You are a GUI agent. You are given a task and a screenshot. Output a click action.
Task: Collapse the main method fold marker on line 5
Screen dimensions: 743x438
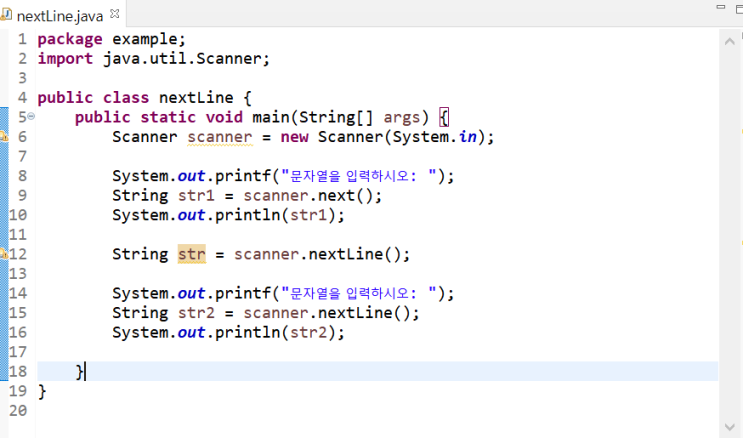click(31, 116)
